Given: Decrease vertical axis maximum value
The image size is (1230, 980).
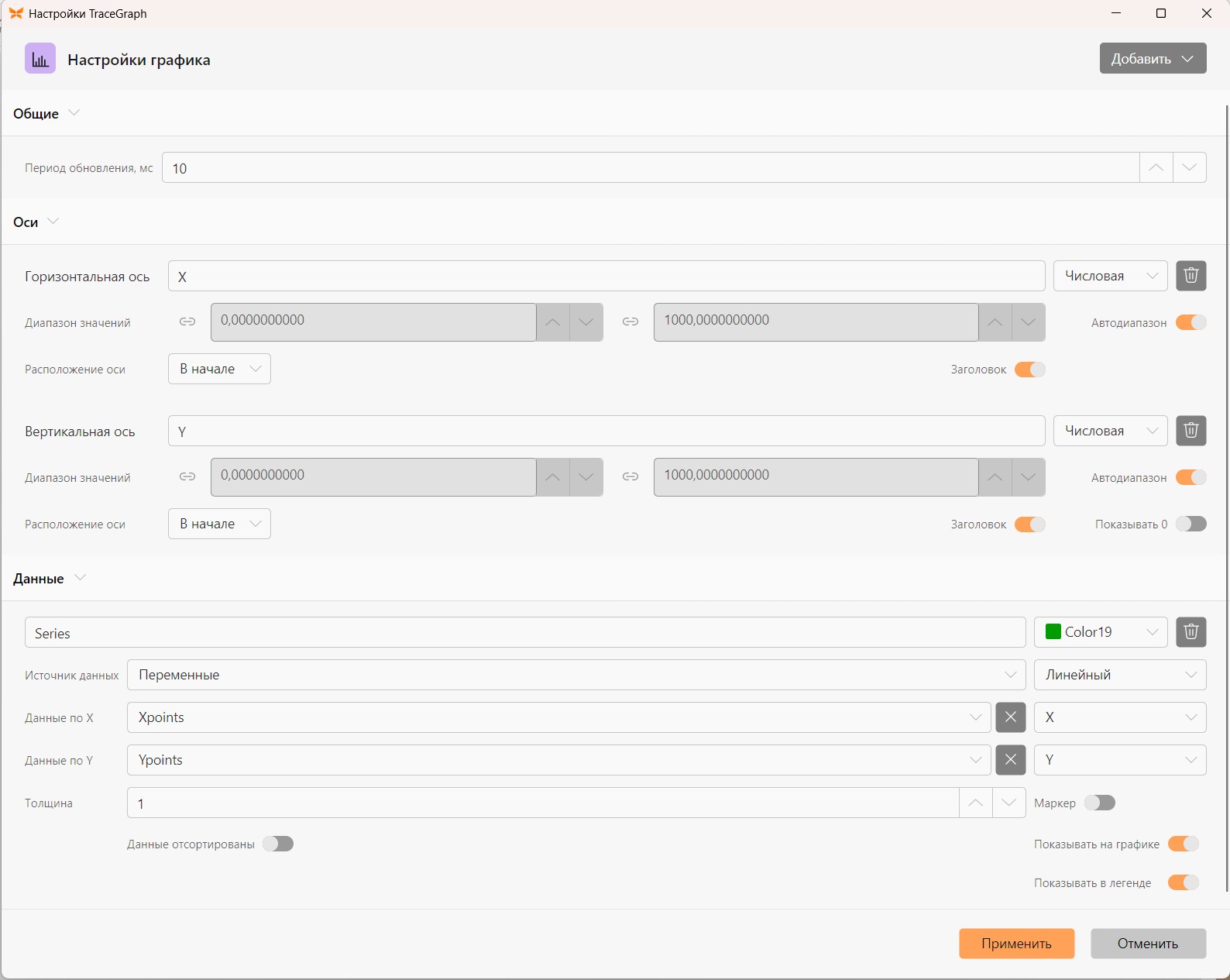Looking at the screenshot, I should coord(1029,477).
